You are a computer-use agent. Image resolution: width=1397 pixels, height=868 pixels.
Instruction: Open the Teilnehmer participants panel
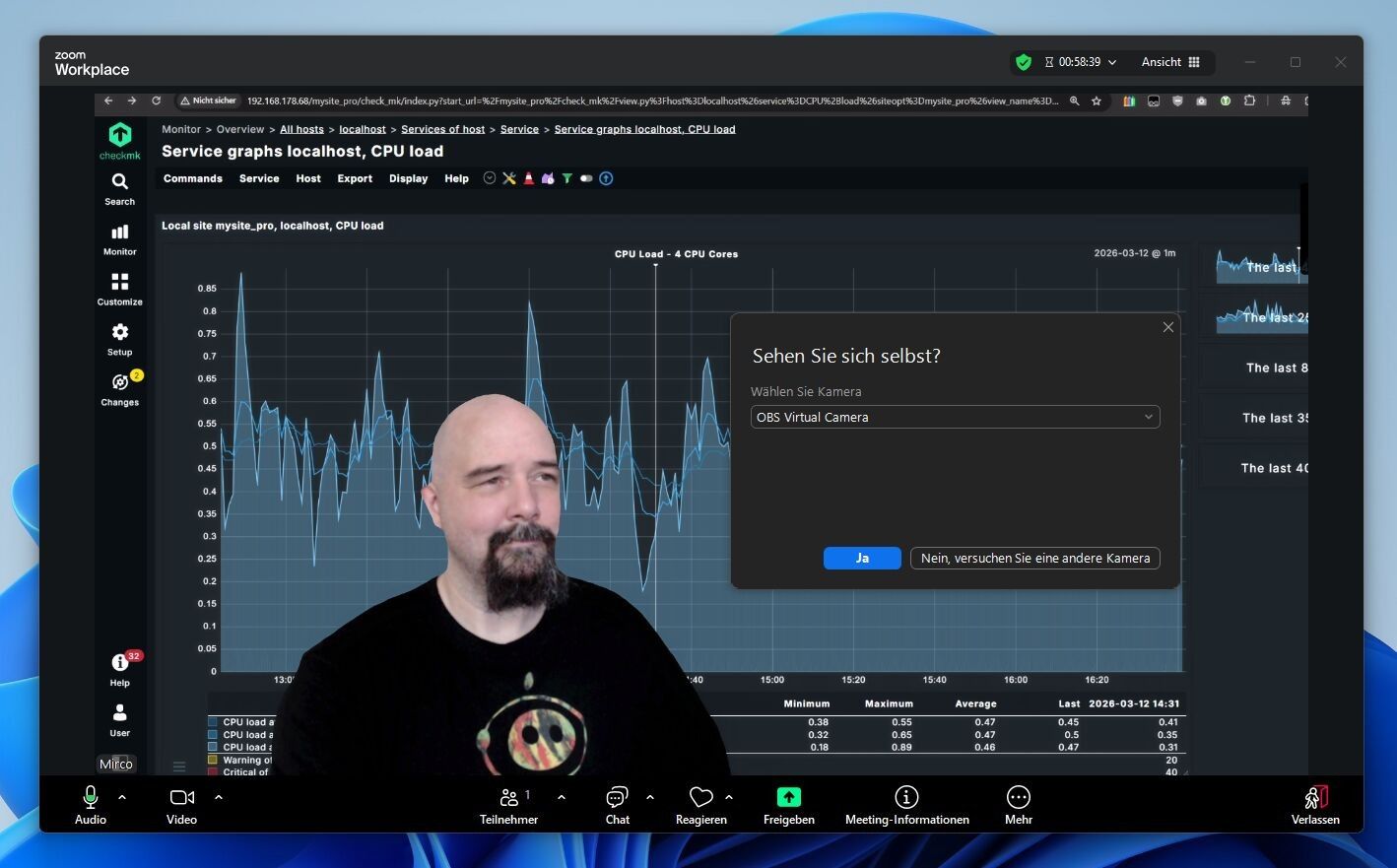click(x=508, y=797)
